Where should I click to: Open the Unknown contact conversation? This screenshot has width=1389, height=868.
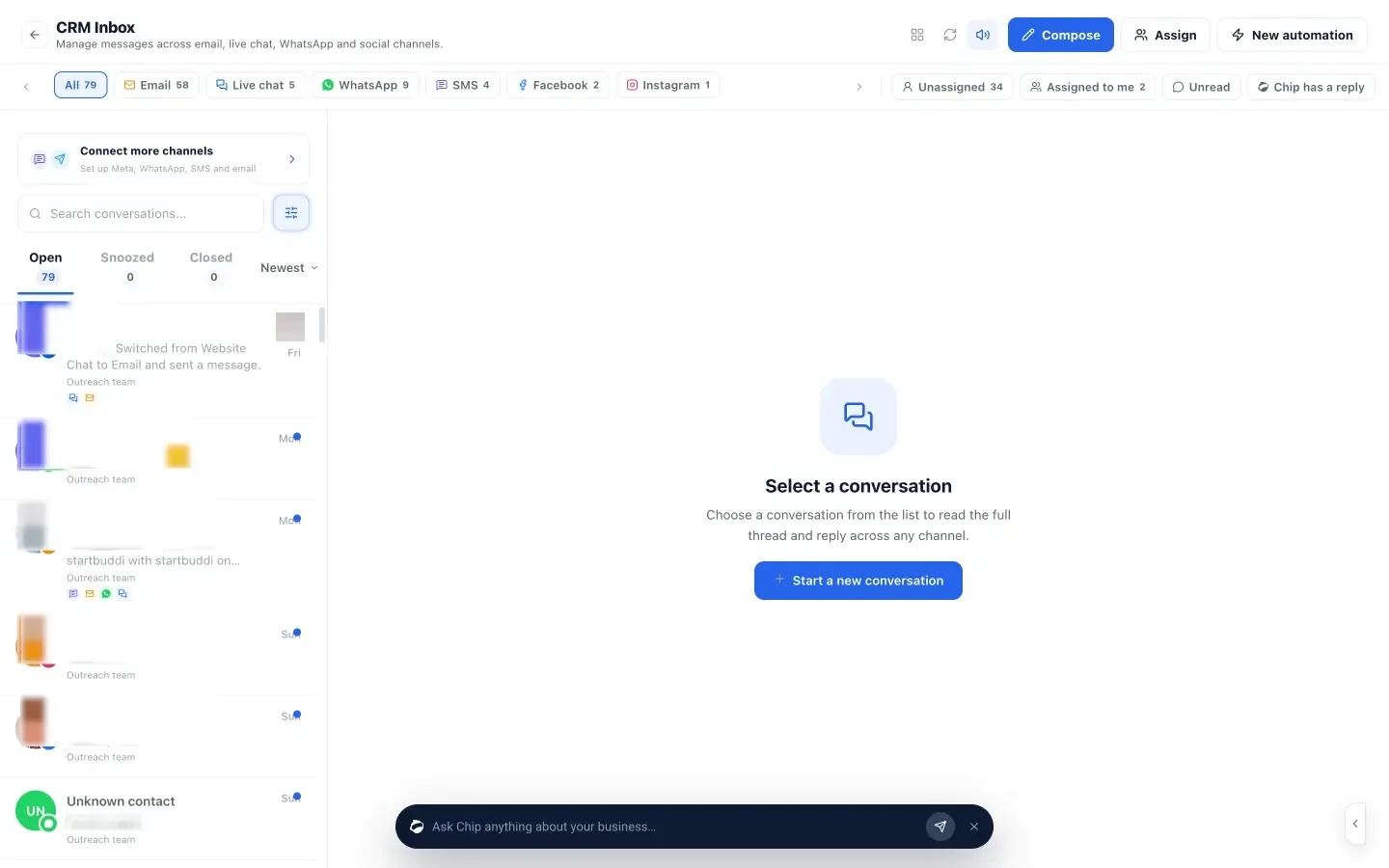click(x=159, y=819)
